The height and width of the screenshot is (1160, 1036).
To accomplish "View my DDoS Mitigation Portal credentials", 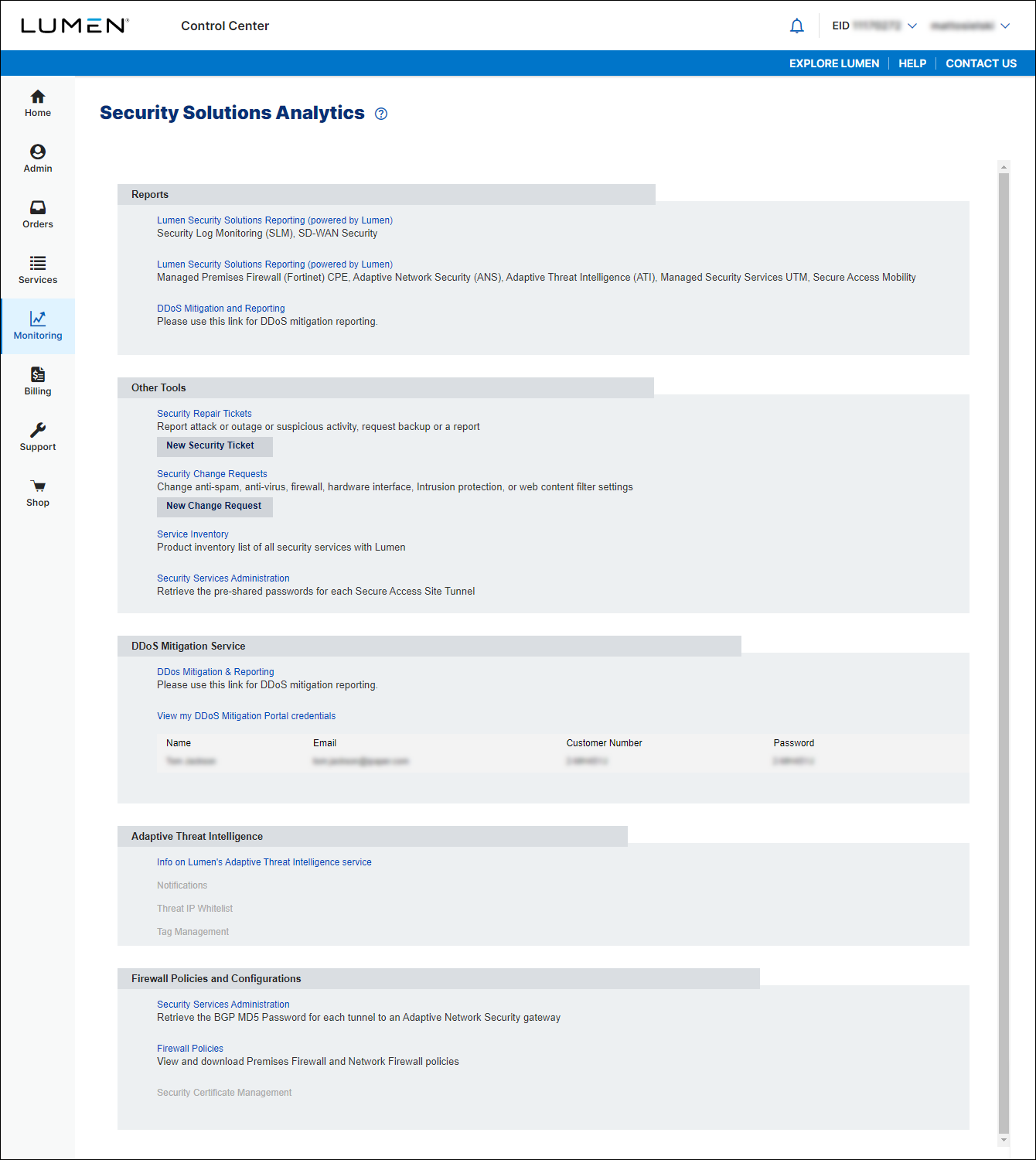I will tap(247, 716).
